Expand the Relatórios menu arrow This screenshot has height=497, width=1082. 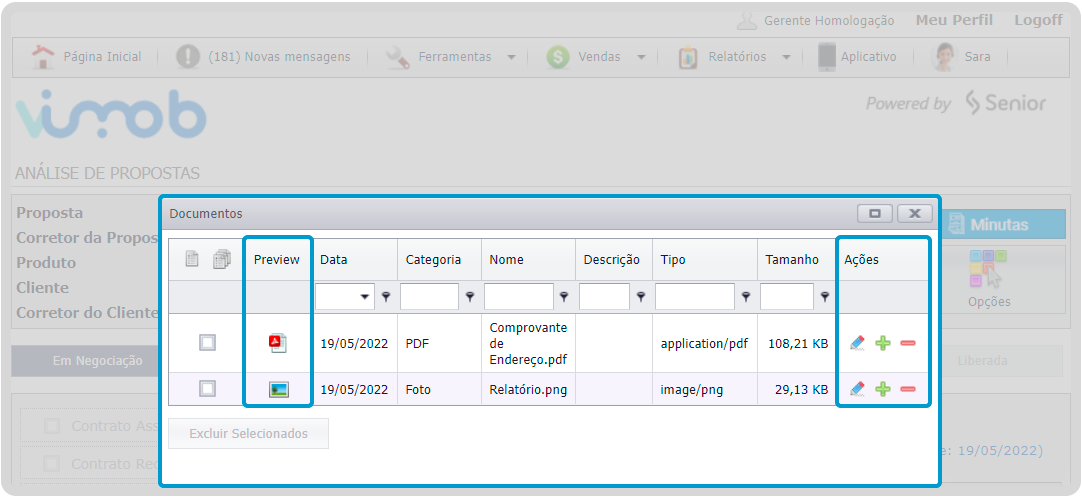(786, 57)
